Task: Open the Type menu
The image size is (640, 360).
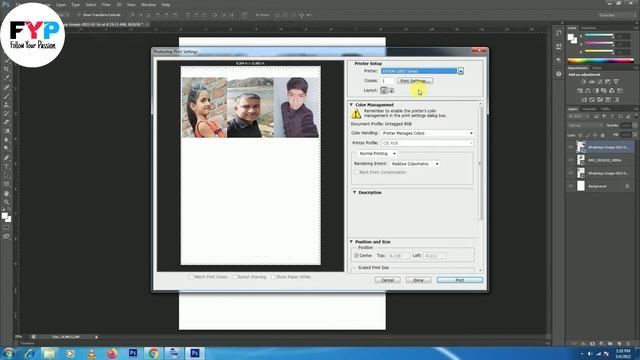Action: coord(76,4)
